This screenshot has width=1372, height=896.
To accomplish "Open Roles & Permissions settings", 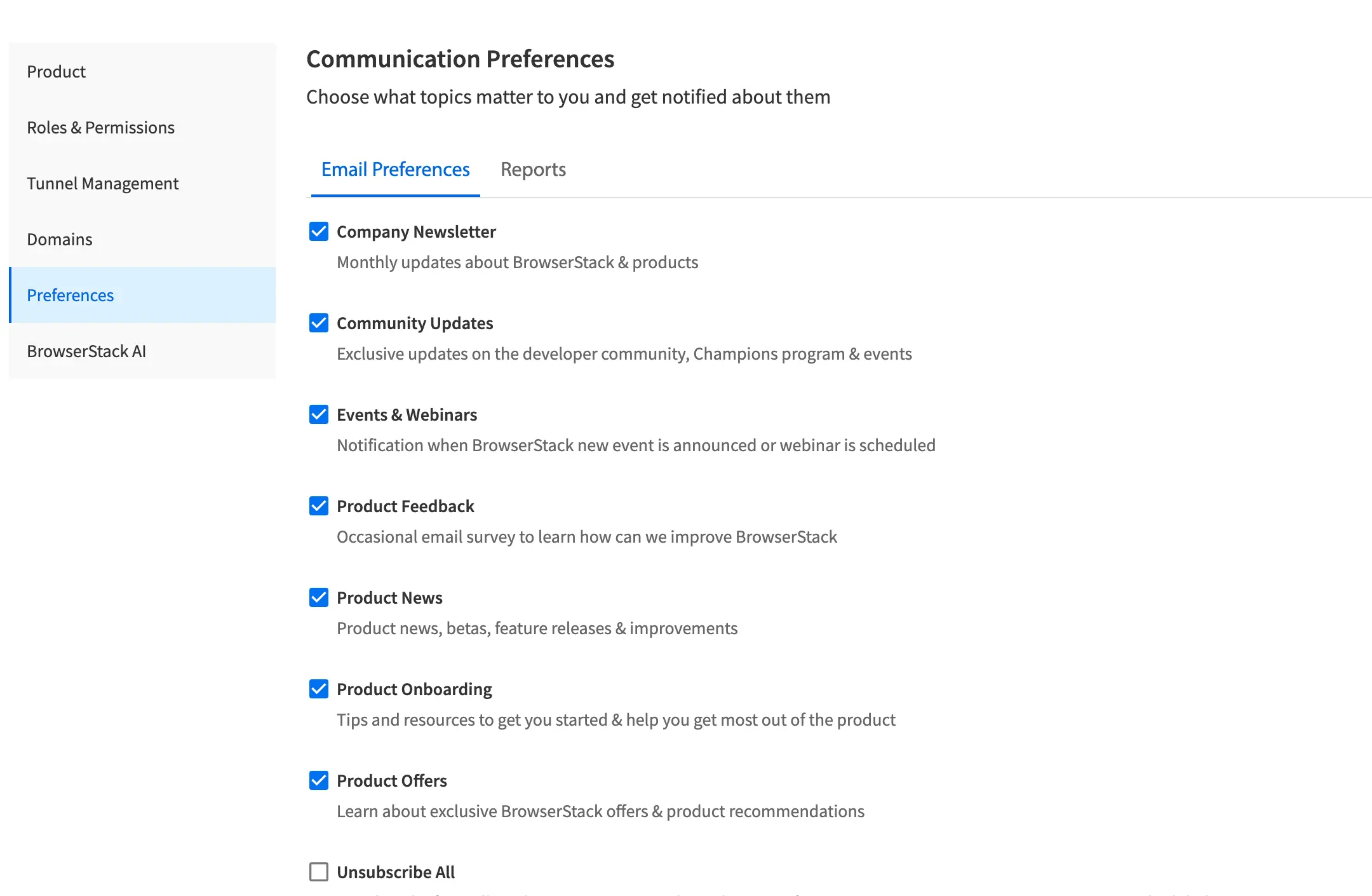I will pyautogui.click(x=101, y=126).
